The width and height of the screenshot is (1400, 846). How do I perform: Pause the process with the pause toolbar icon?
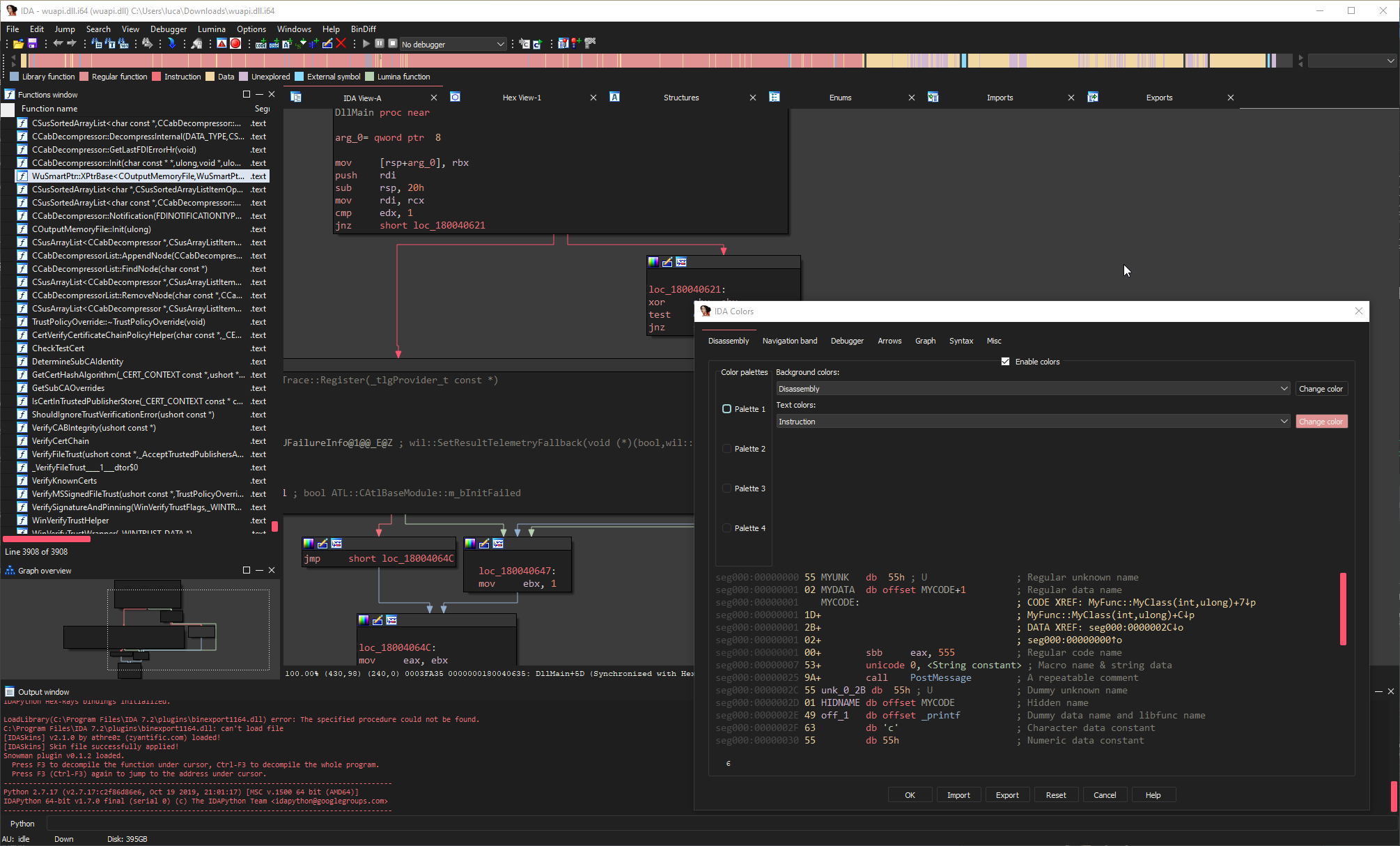click(x=380, y=43)
